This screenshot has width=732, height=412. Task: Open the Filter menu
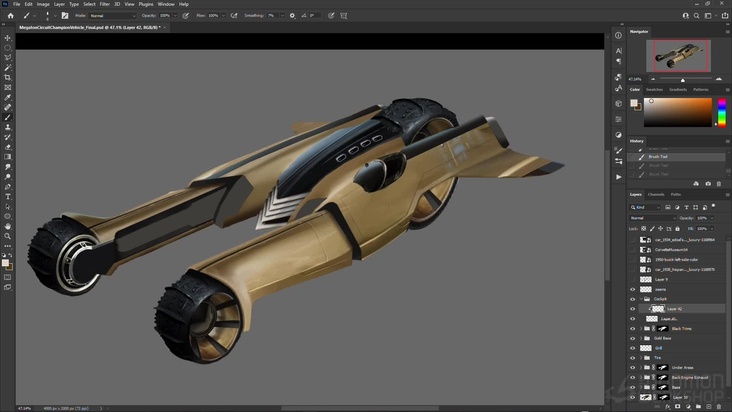pos(105,4)
